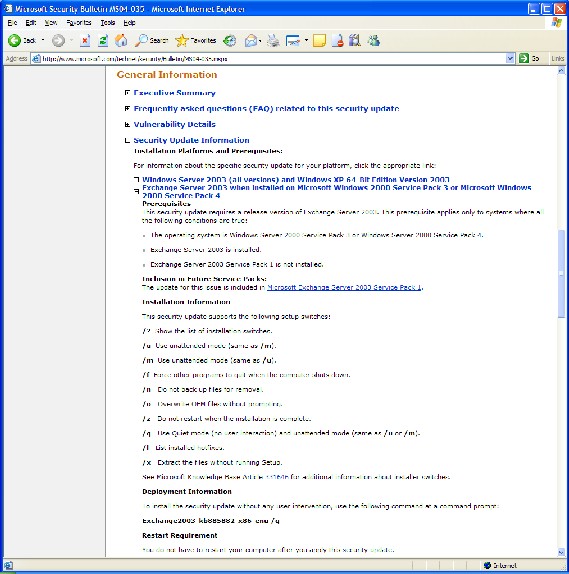This screenshot has width=569, height=574.
Task: Open Favorites with the star icon
Action: click(x=196, y=41)
